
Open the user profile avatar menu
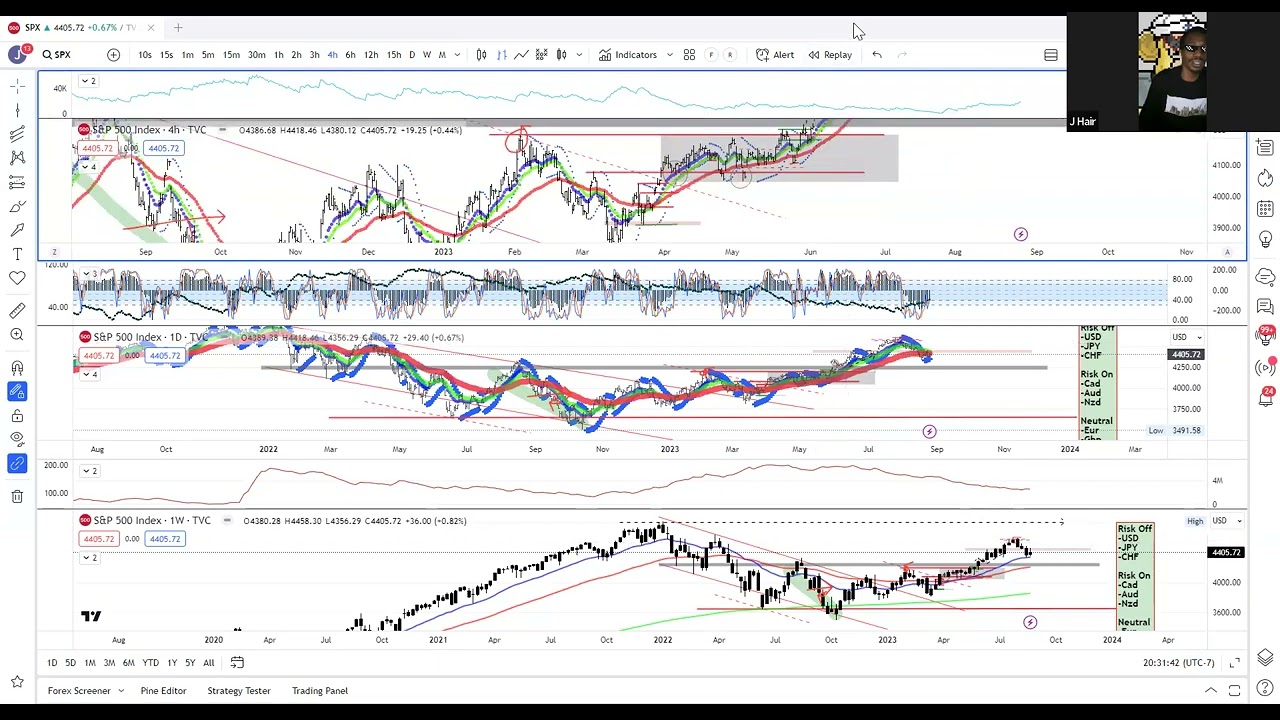(17, 55)
